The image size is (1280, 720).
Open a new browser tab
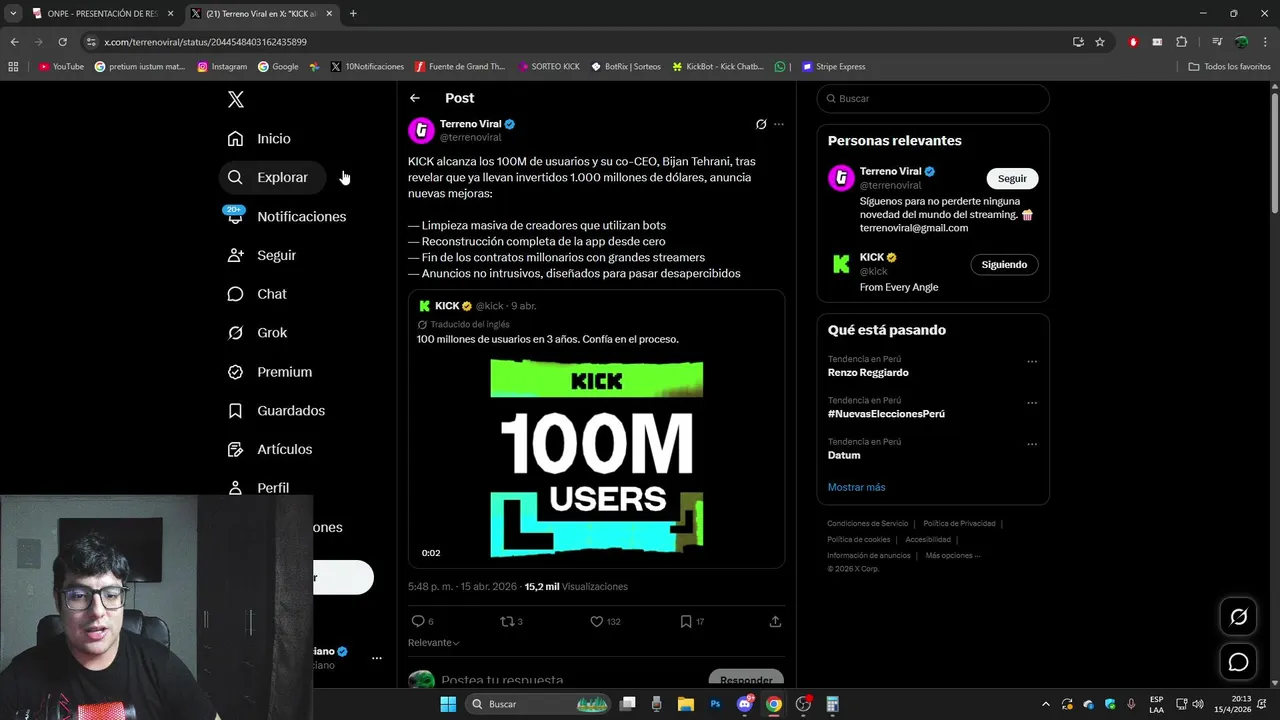point(353,14)
